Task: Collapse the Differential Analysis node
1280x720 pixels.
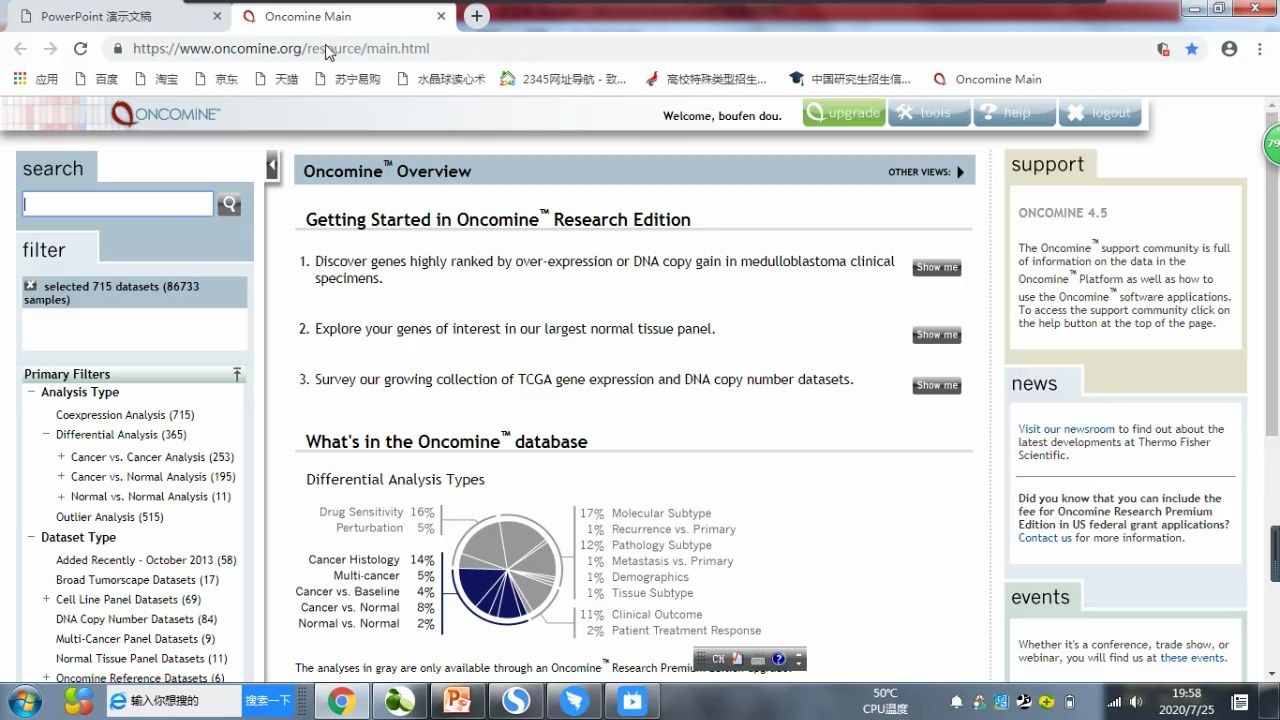Action: 46,434
